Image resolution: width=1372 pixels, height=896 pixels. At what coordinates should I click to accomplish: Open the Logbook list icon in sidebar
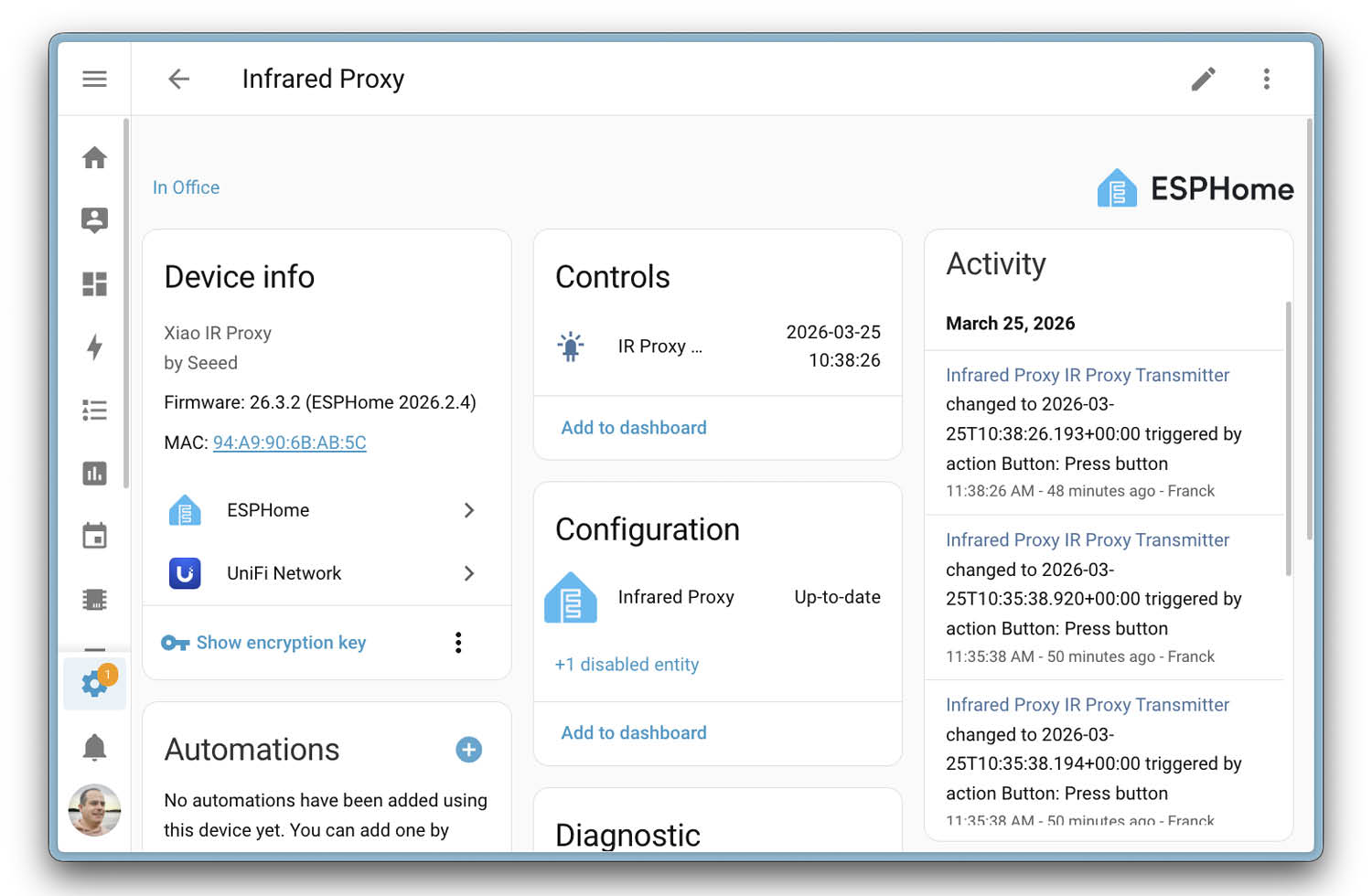click(x=94, y=411)
